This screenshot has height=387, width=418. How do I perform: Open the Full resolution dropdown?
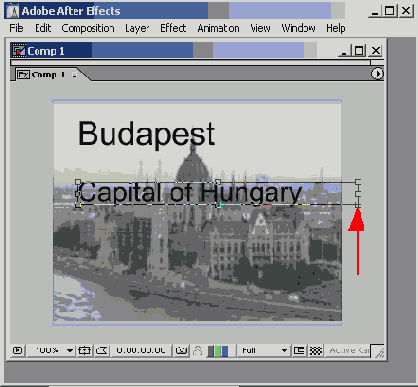pos(263,350)
